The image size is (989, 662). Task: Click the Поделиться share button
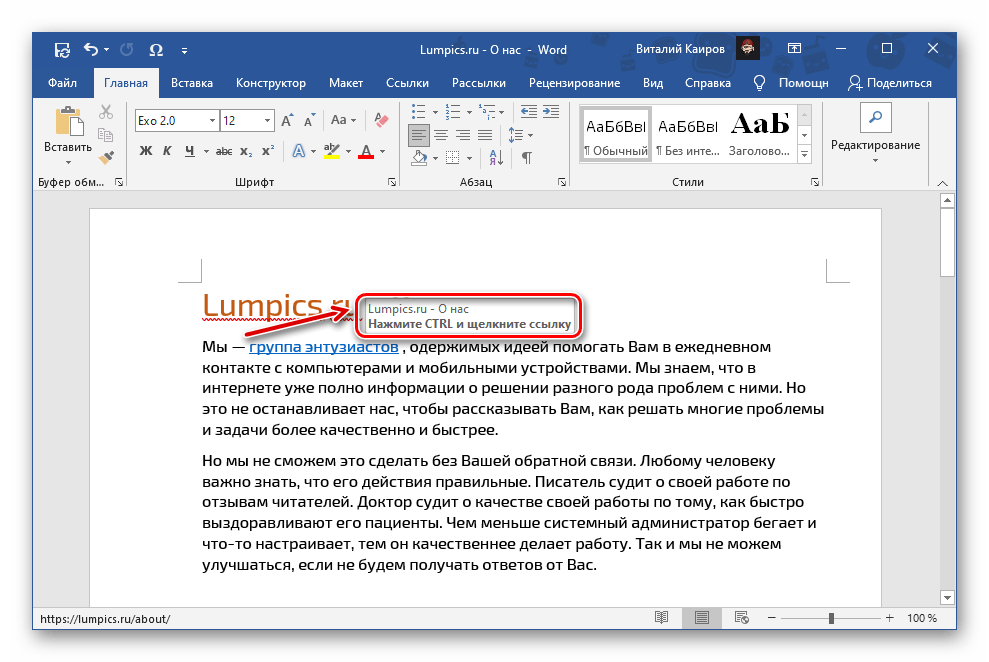(x=889, y=83)
